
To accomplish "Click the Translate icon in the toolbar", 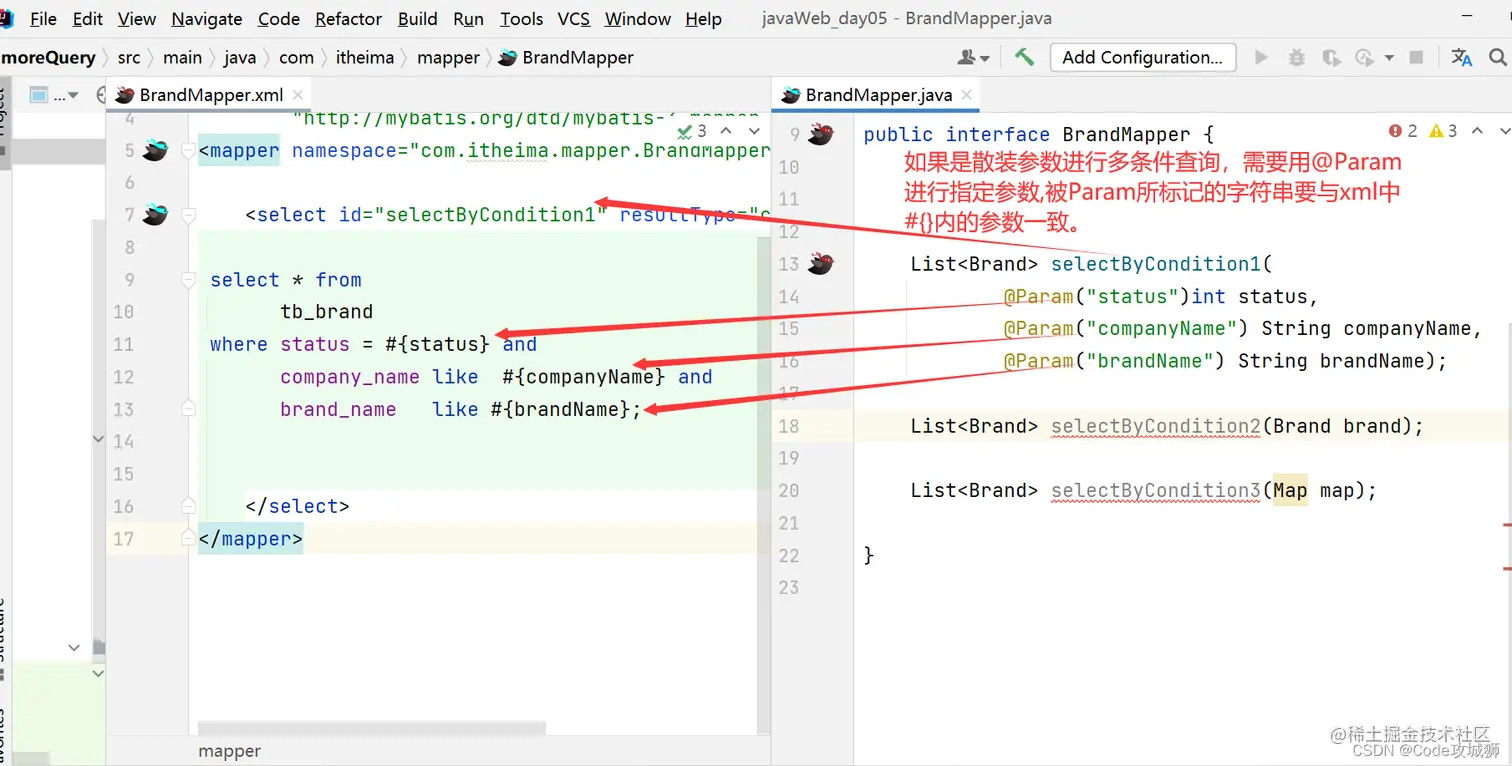I will coord(1461,57).
